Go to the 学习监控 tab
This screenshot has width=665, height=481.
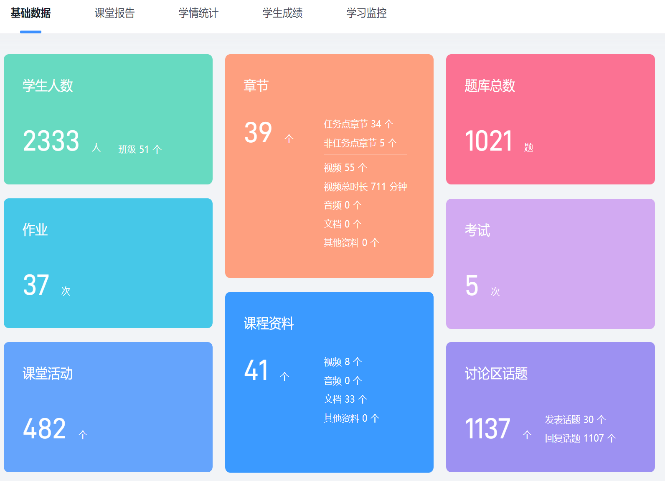[366, 14]
